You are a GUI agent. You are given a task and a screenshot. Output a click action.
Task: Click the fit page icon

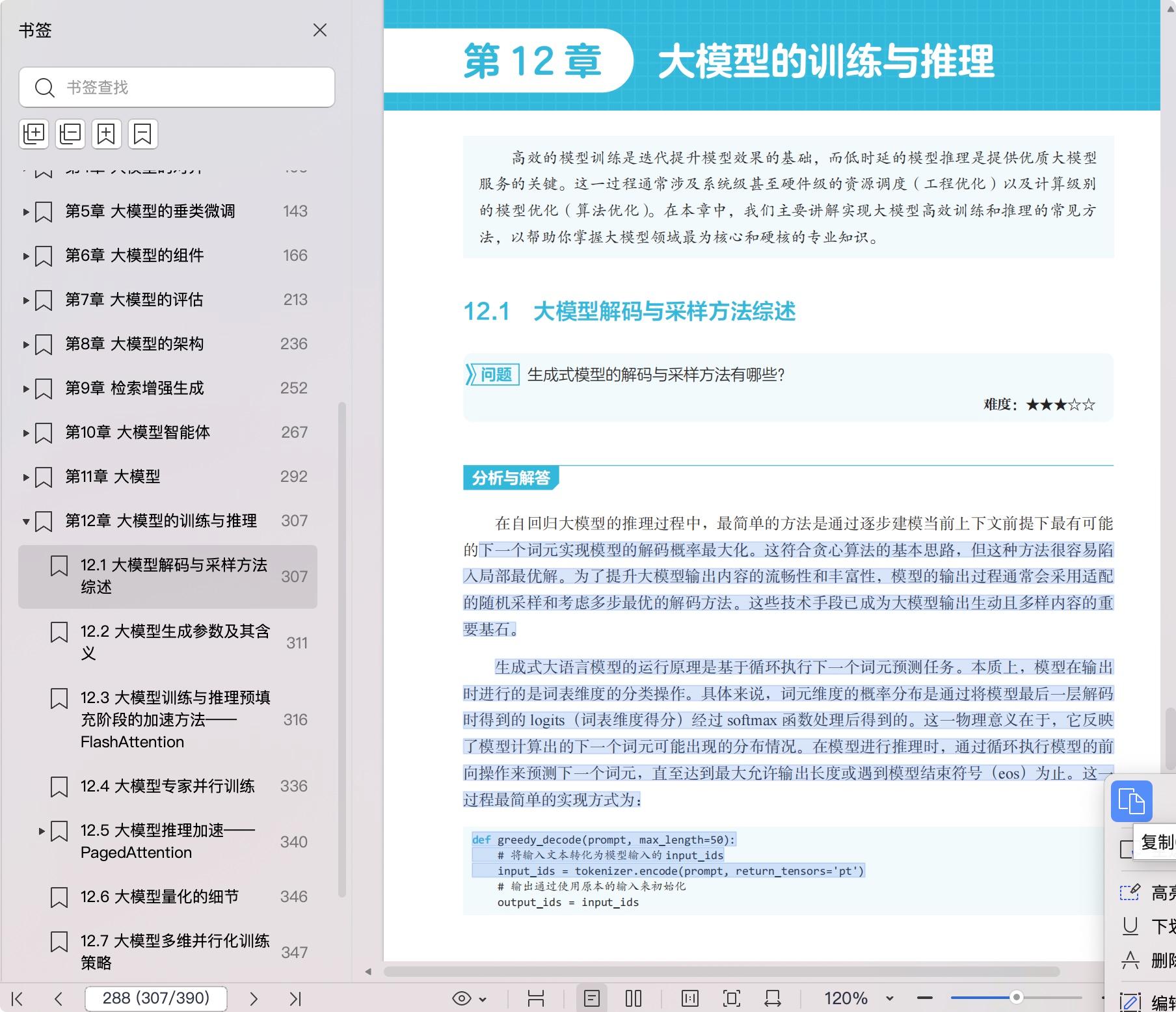732,998
